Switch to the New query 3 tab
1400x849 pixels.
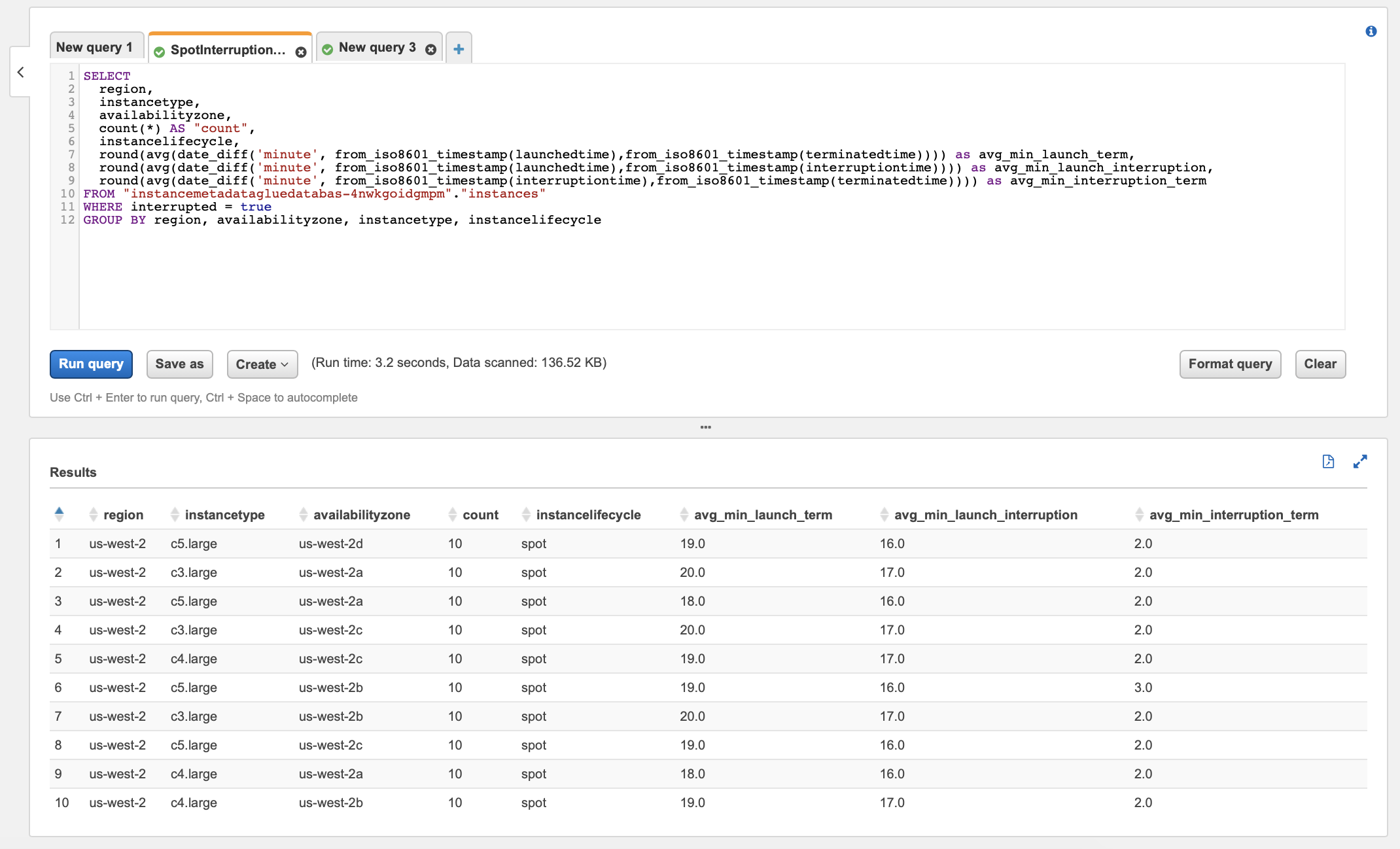[377, 47]
